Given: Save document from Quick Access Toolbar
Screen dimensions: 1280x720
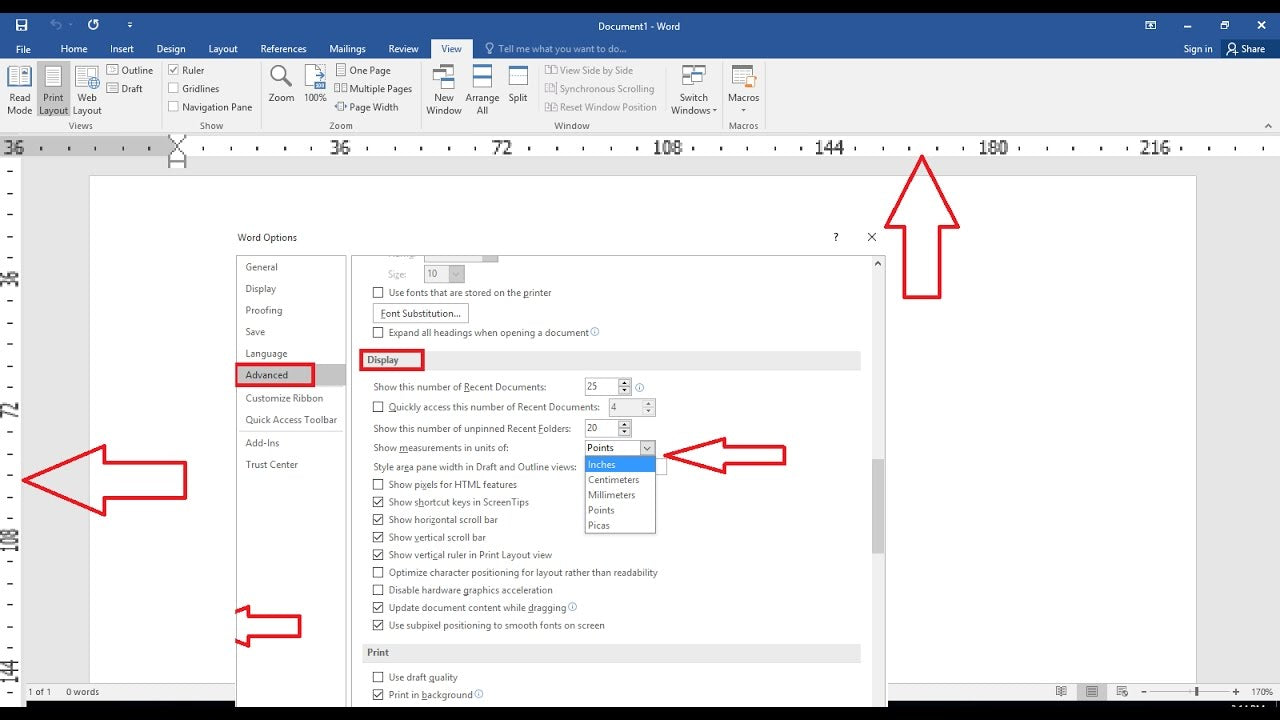Looking at the screenshot, I should click(21, 25).
